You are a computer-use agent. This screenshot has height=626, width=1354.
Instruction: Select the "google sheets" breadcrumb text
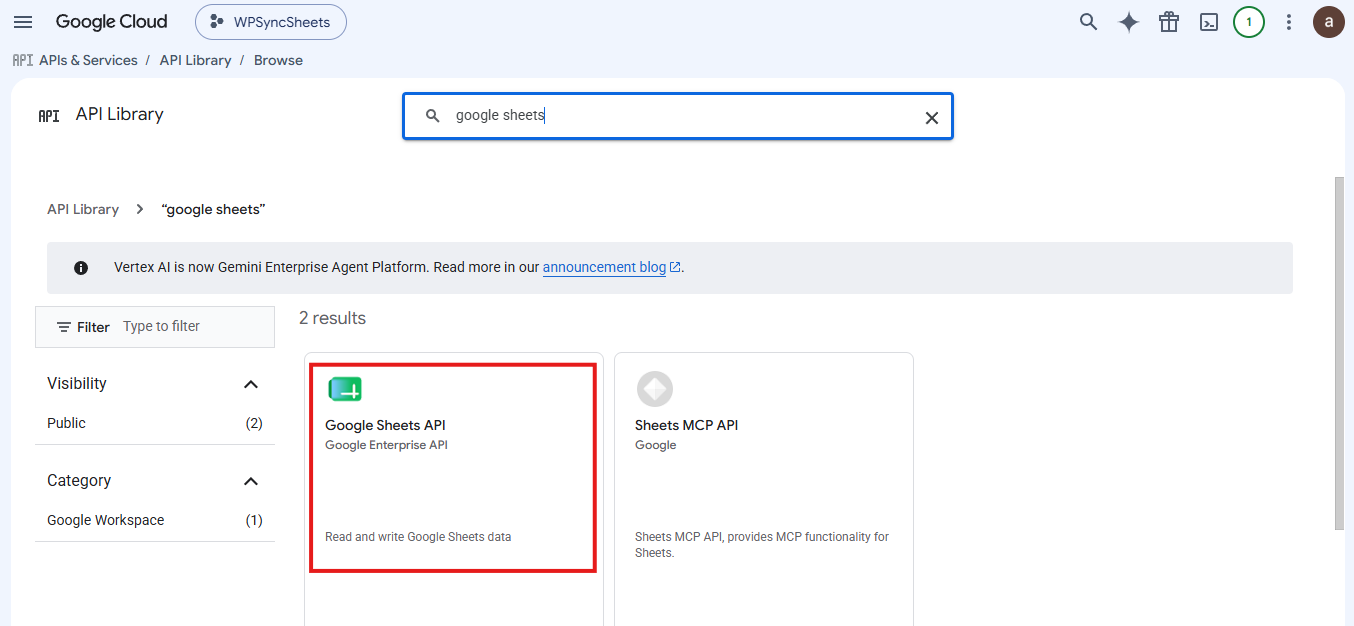[x=213, y=209]
